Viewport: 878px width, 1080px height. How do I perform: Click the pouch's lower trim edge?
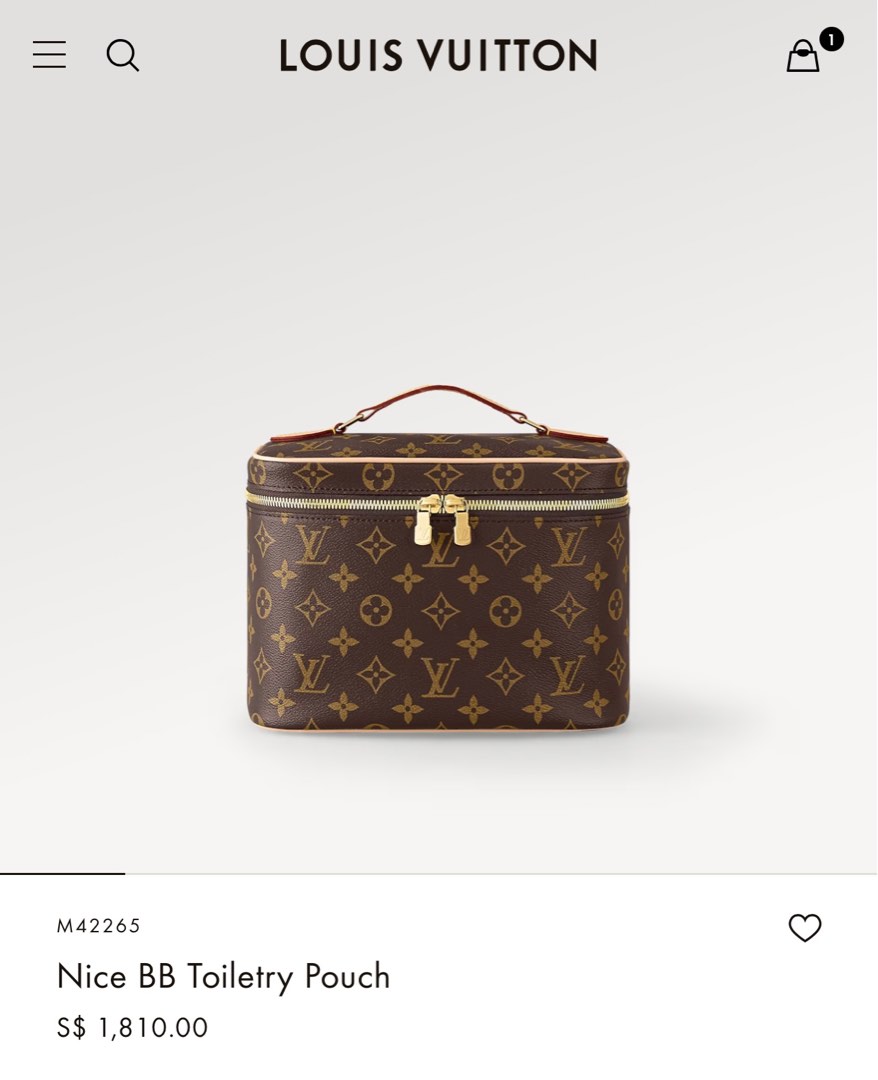[438, 728]
